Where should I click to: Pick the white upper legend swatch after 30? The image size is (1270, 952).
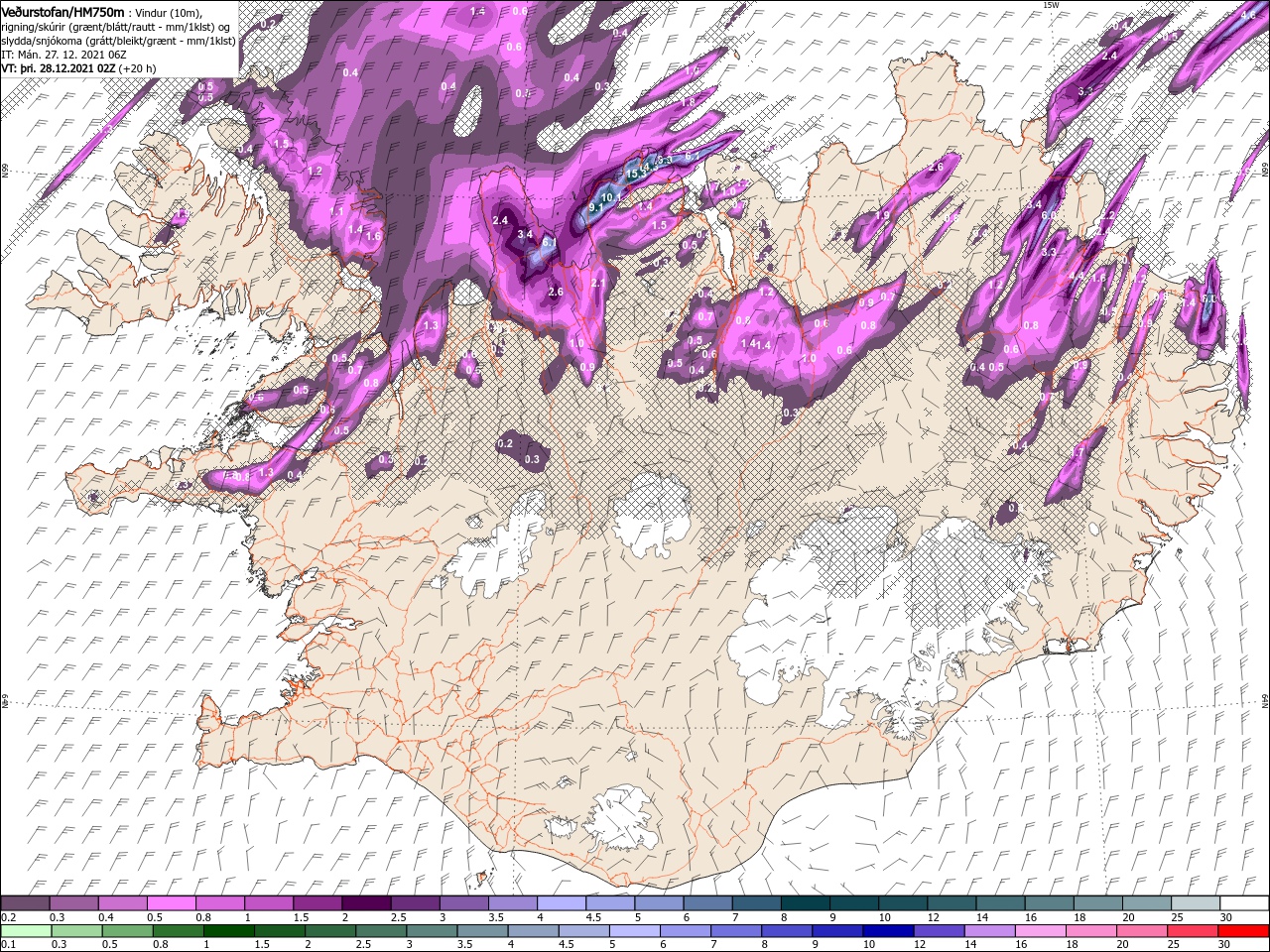(1243, 903)
